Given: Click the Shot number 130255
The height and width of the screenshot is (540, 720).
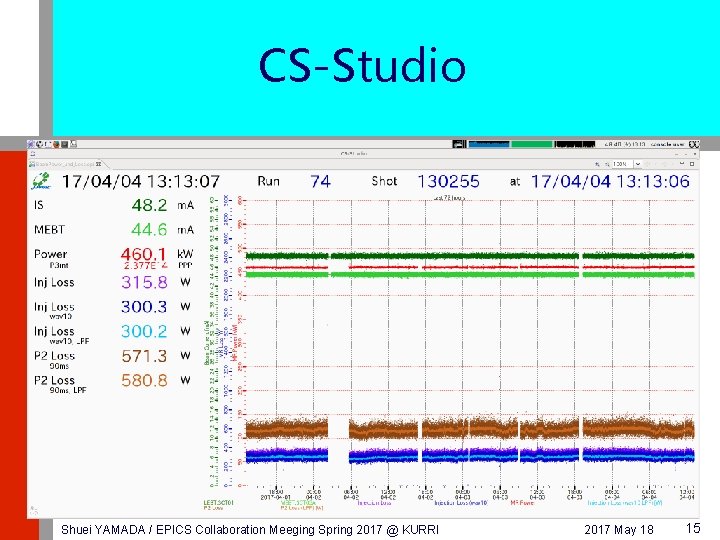Looking at the screenshot, I should tap(448, 181).
